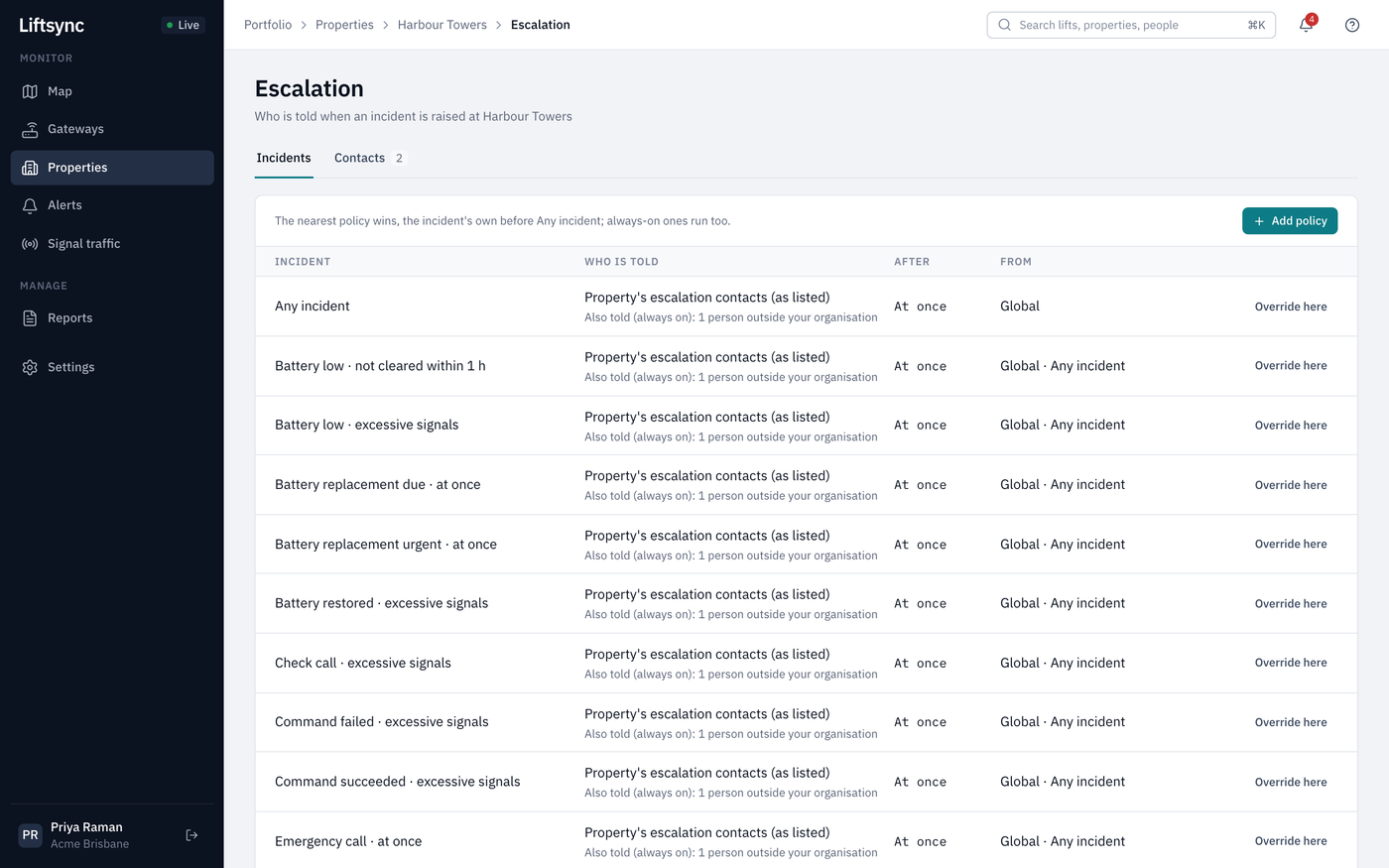Screen dimensions: 1389x868
Task: Override Battery replacement due at once policy
Action: coord(1291,485)
